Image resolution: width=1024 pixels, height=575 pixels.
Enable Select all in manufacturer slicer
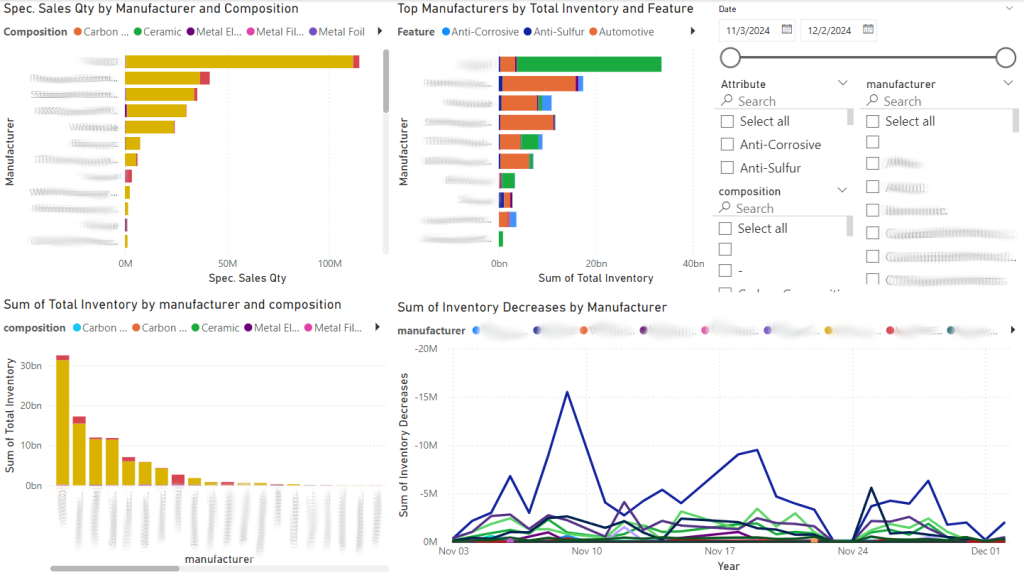pos(873,121)
